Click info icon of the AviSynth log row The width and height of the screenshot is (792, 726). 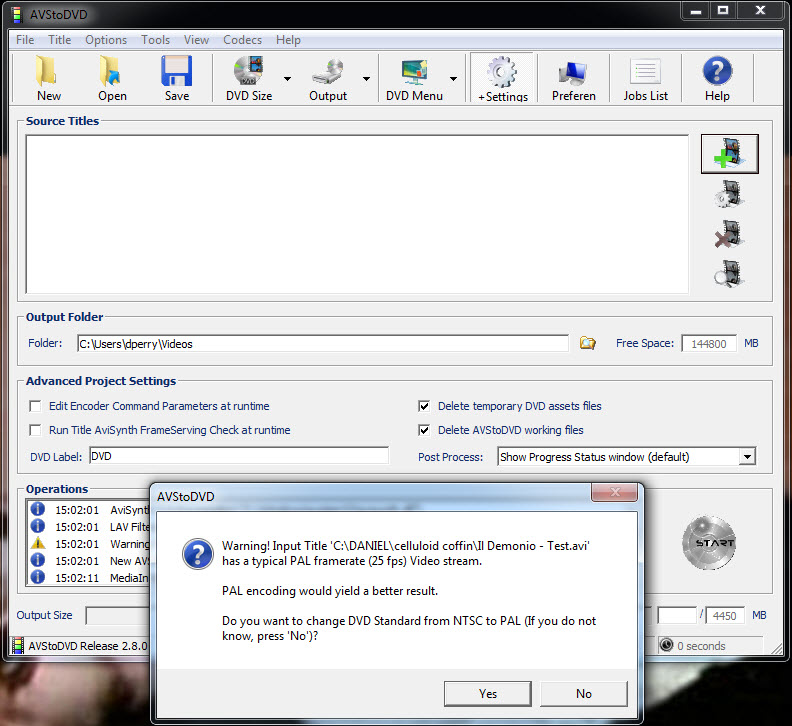click(38, 509)
